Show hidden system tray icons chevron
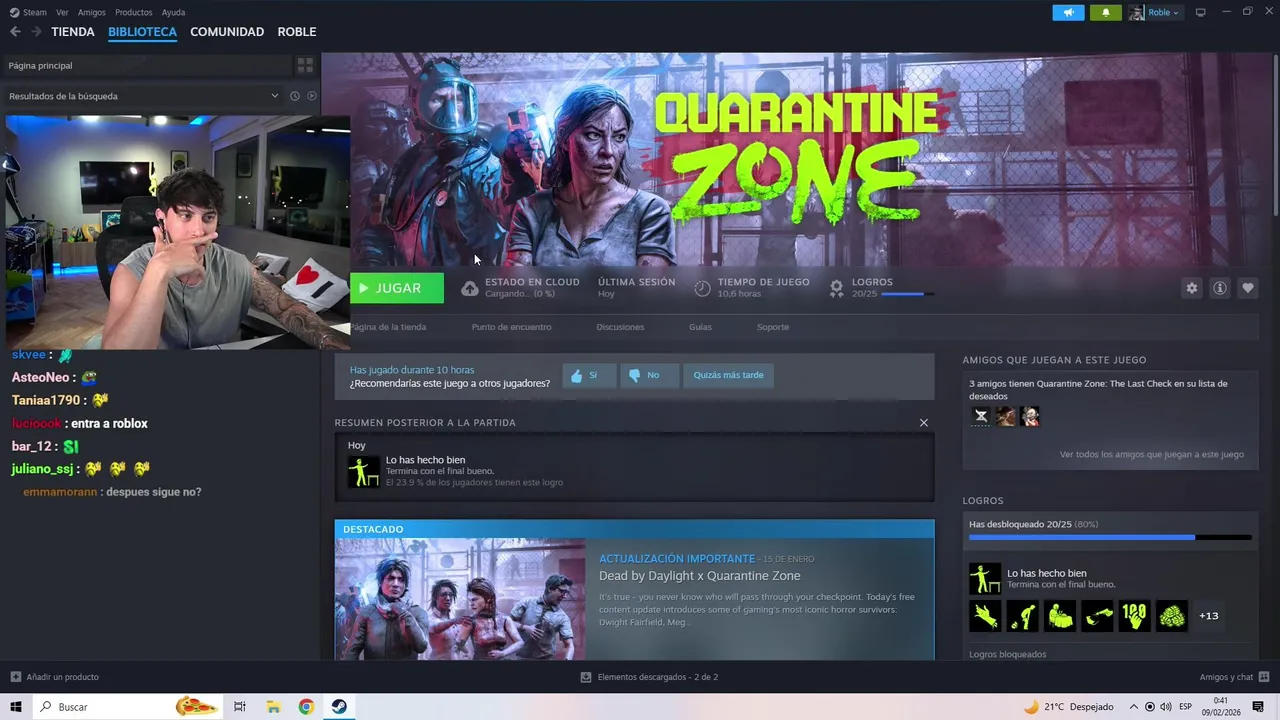Viewport: 1280px width, 720px height. 1133,707
